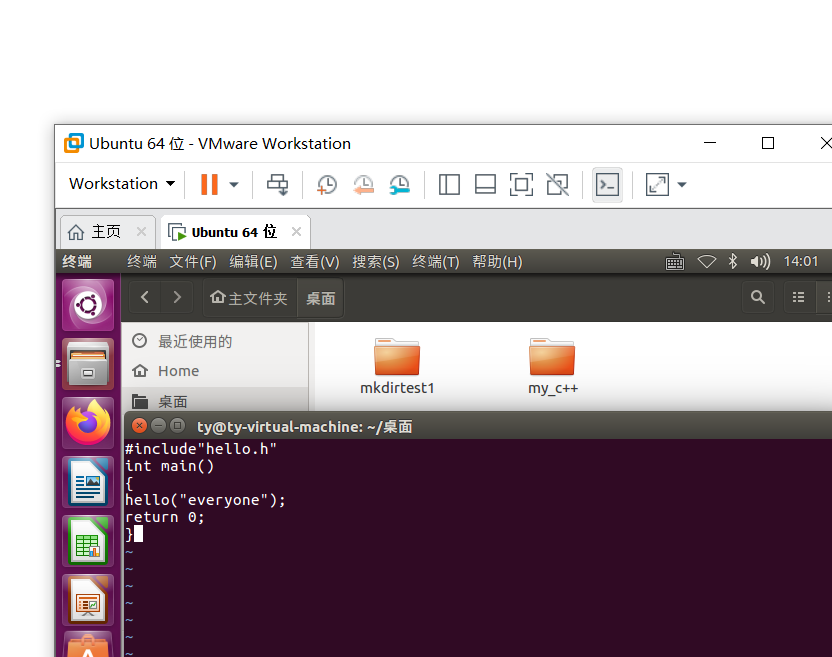Image resolution: width=832 pixels, height=657 pixels.
Task: Close the terminal window
Action: pos(139,426)
